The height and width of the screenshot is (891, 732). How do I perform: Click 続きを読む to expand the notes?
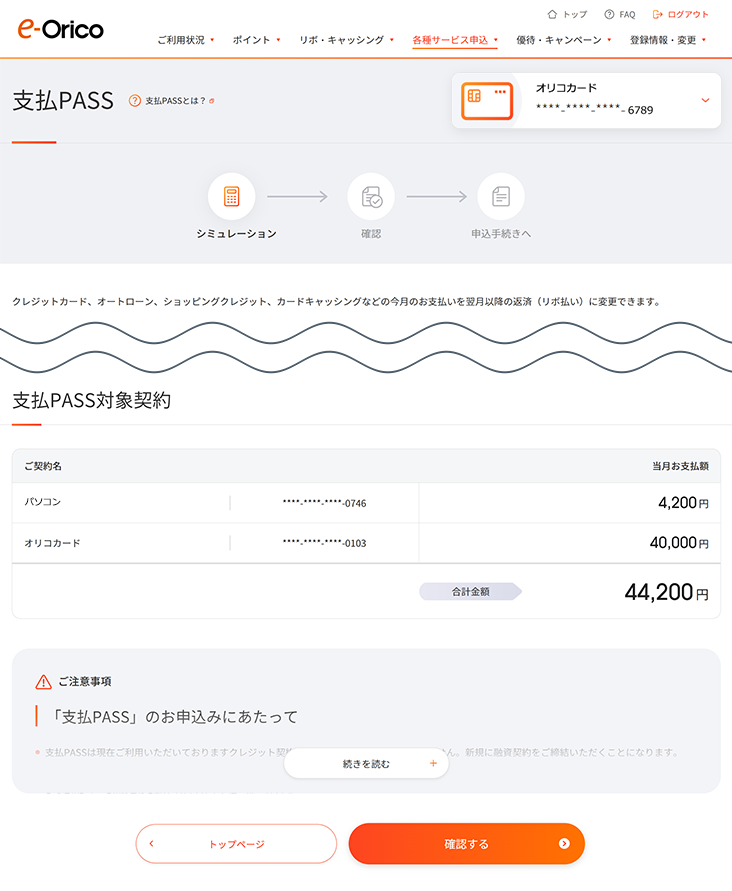[x=366, y=763]
